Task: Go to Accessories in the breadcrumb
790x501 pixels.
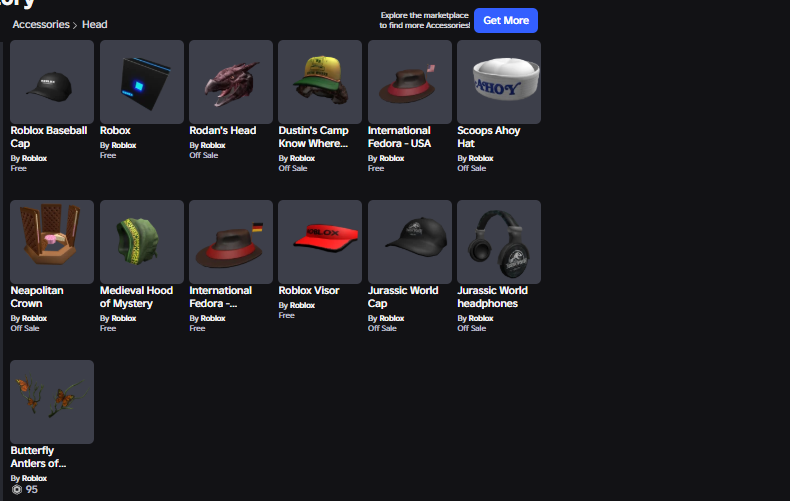Action: (41, 24)
